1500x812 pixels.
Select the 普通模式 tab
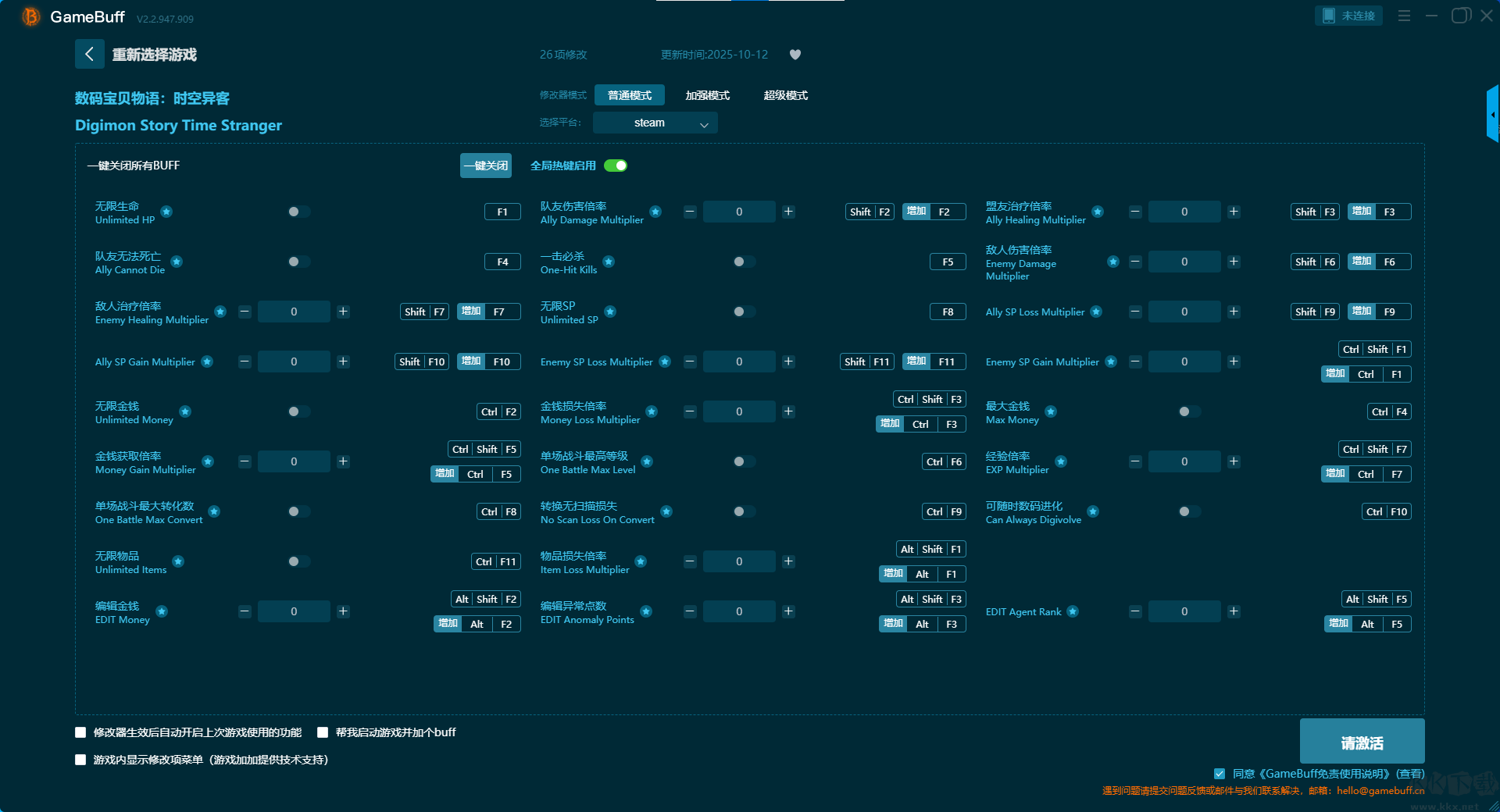click(x=630, y=95)
